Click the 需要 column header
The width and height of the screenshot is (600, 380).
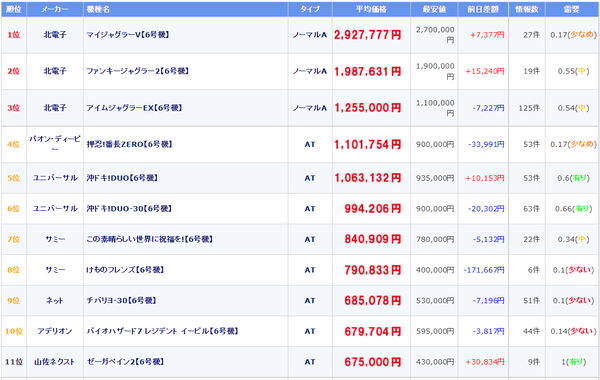[572, 9]
